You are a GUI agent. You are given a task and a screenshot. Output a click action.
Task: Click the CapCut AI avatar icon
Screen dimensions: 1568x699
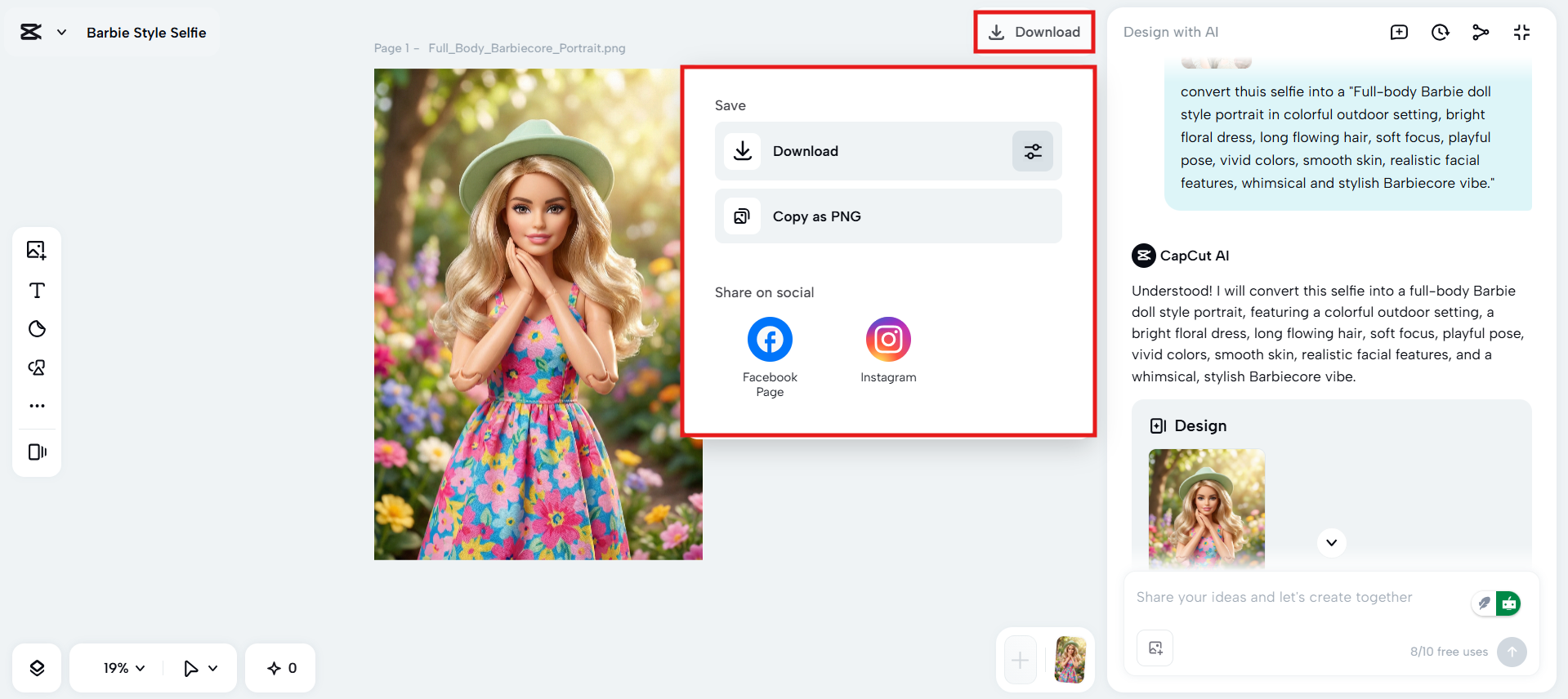click(1144, 256)
